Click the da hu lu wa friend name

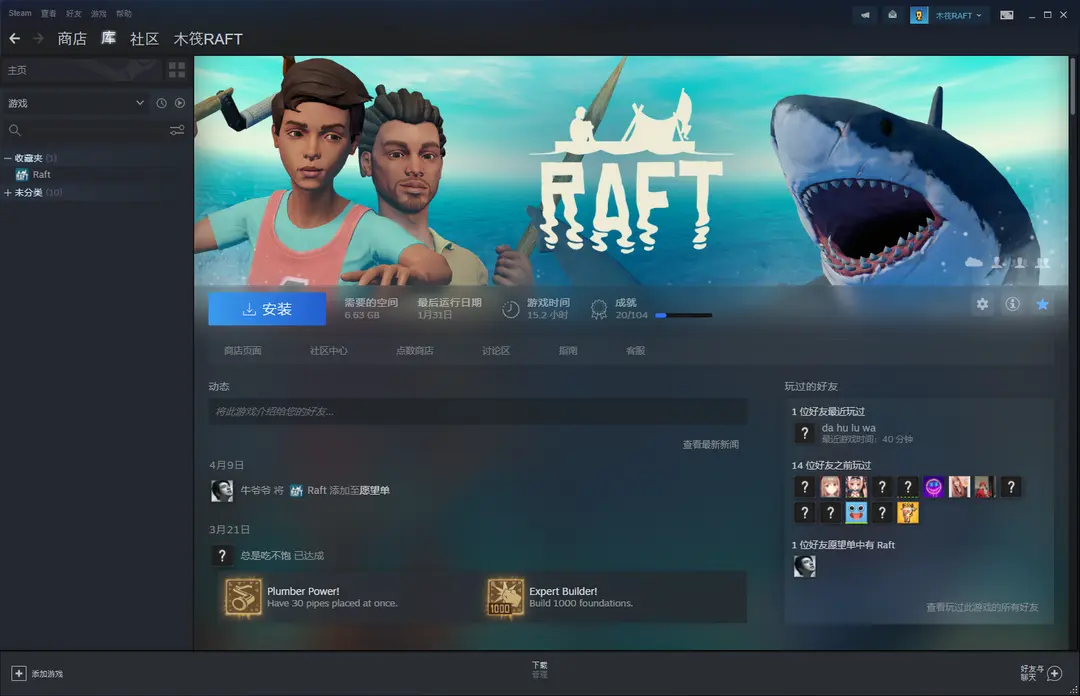pyautogui.click(x=849, y=428)
